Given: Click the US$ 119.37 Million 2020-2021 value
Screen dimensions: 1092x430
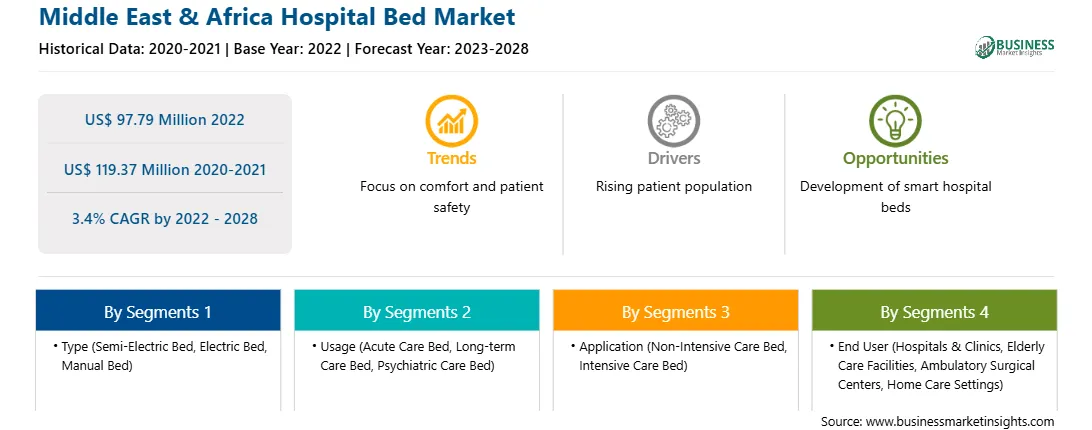Looking at the screenshot, I should click(164, 169).
